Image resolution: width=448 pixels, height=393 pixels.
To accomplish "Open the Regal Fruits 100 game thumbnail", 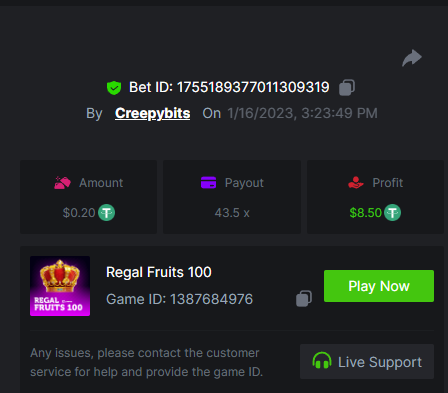I will coord(60,286).
